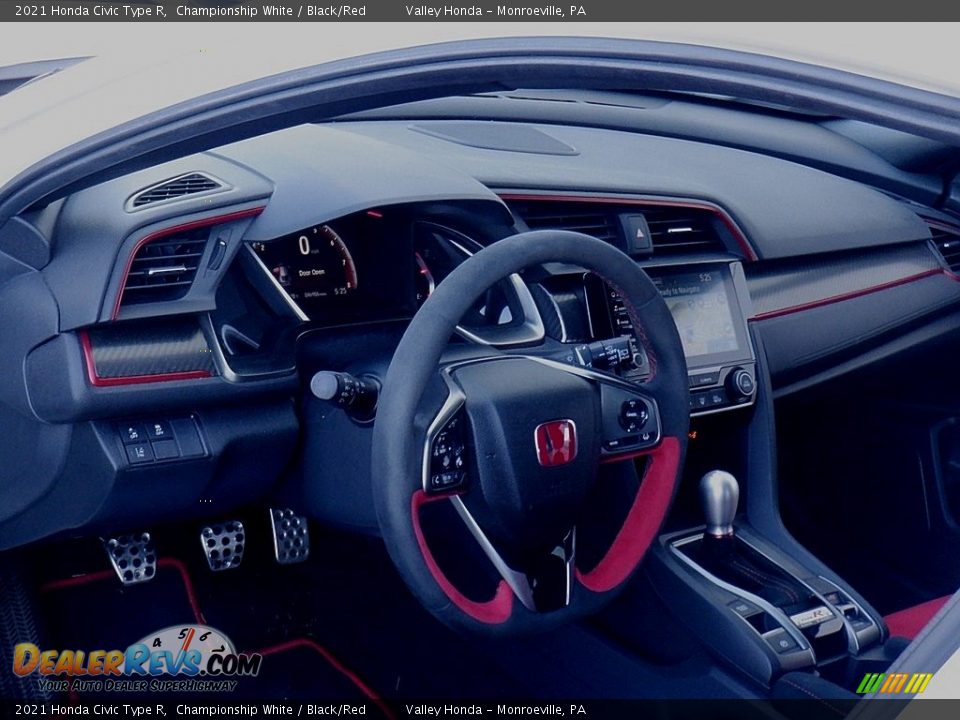Click the red Honda emblem on steering wheel
This screenshot has width=960, height=720.
(555, 442)
